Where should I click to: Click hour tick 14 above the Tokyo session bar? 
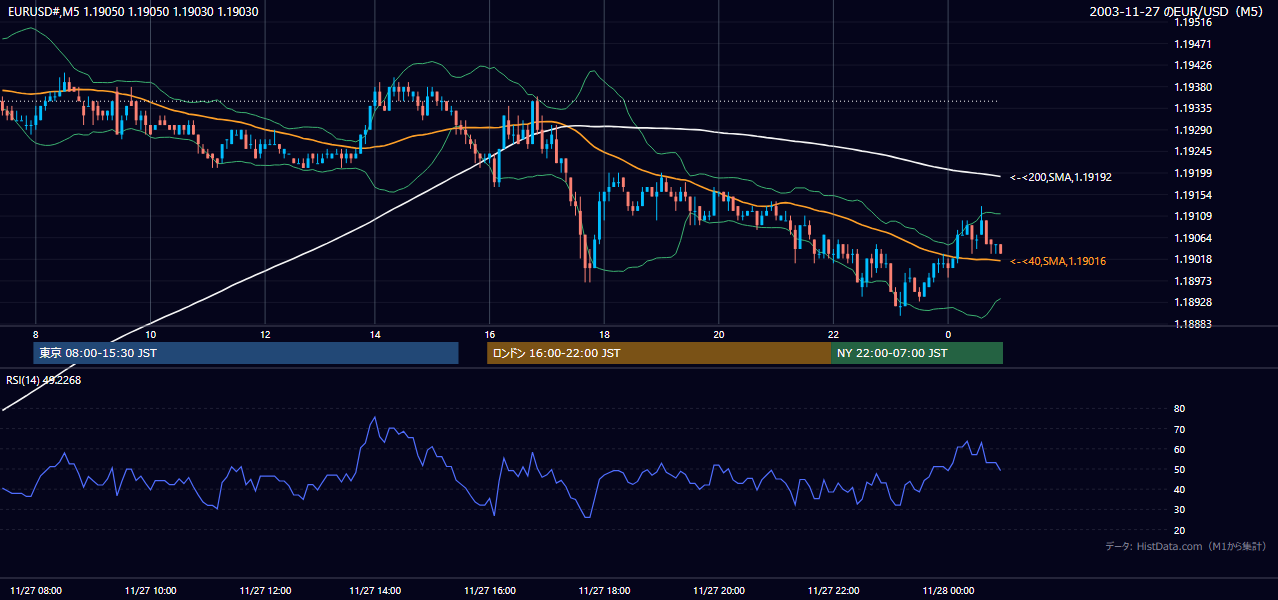[x=375, y=334]
